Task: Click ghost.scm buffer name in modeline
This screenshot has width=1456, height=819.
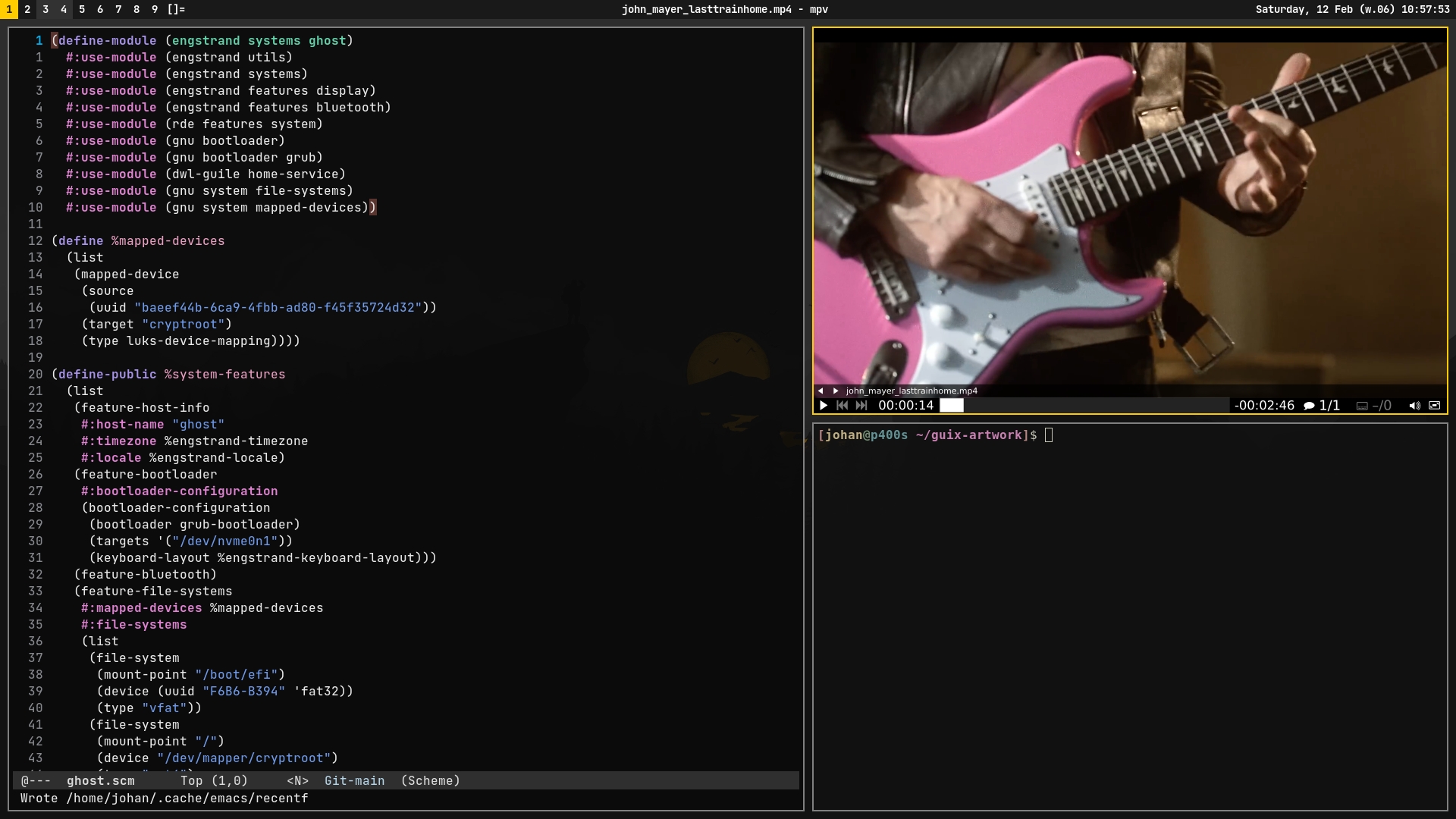Action: [100, 781]
